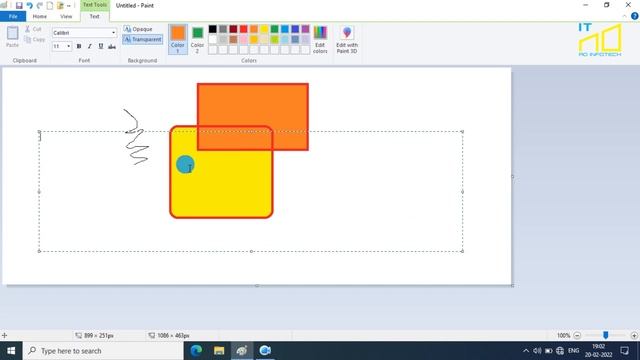The width and height of the screenshot is (640, 360).
Task: Pick dark red from the color palette
Action: 233,29
